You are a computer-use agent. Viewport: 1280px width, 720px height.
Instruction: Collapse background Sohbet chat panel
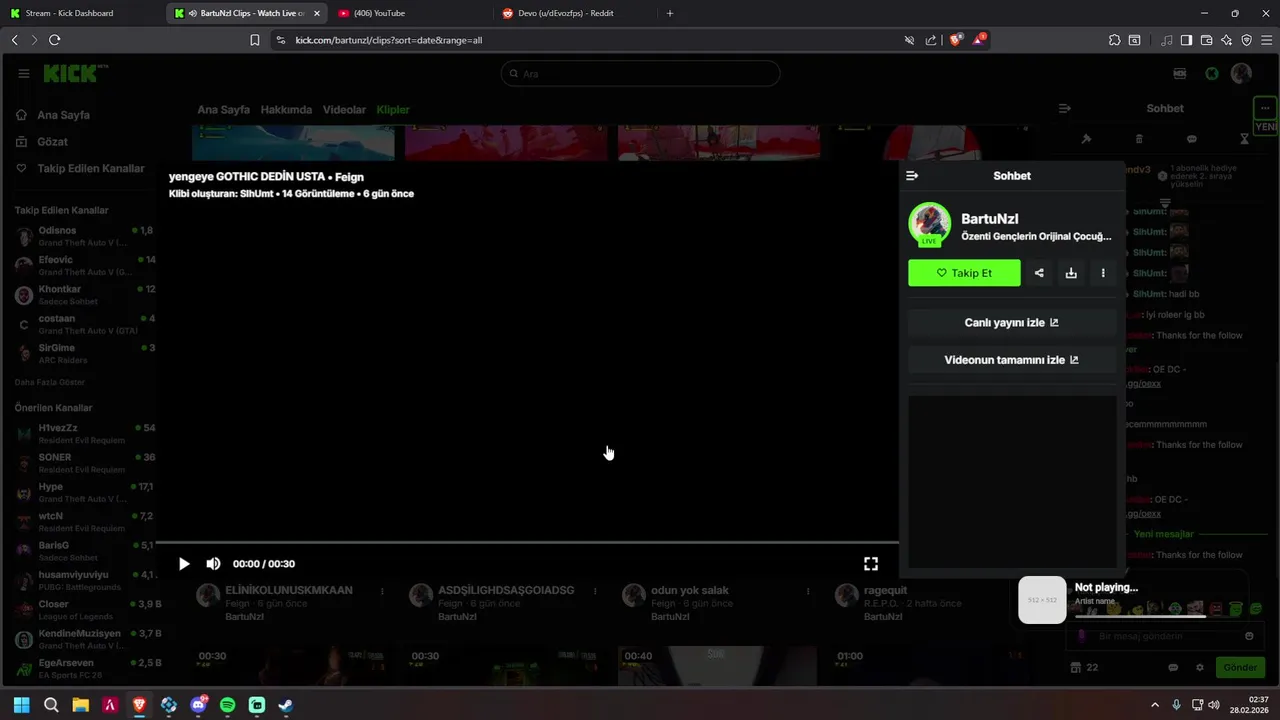click(x=1065, y=108)
